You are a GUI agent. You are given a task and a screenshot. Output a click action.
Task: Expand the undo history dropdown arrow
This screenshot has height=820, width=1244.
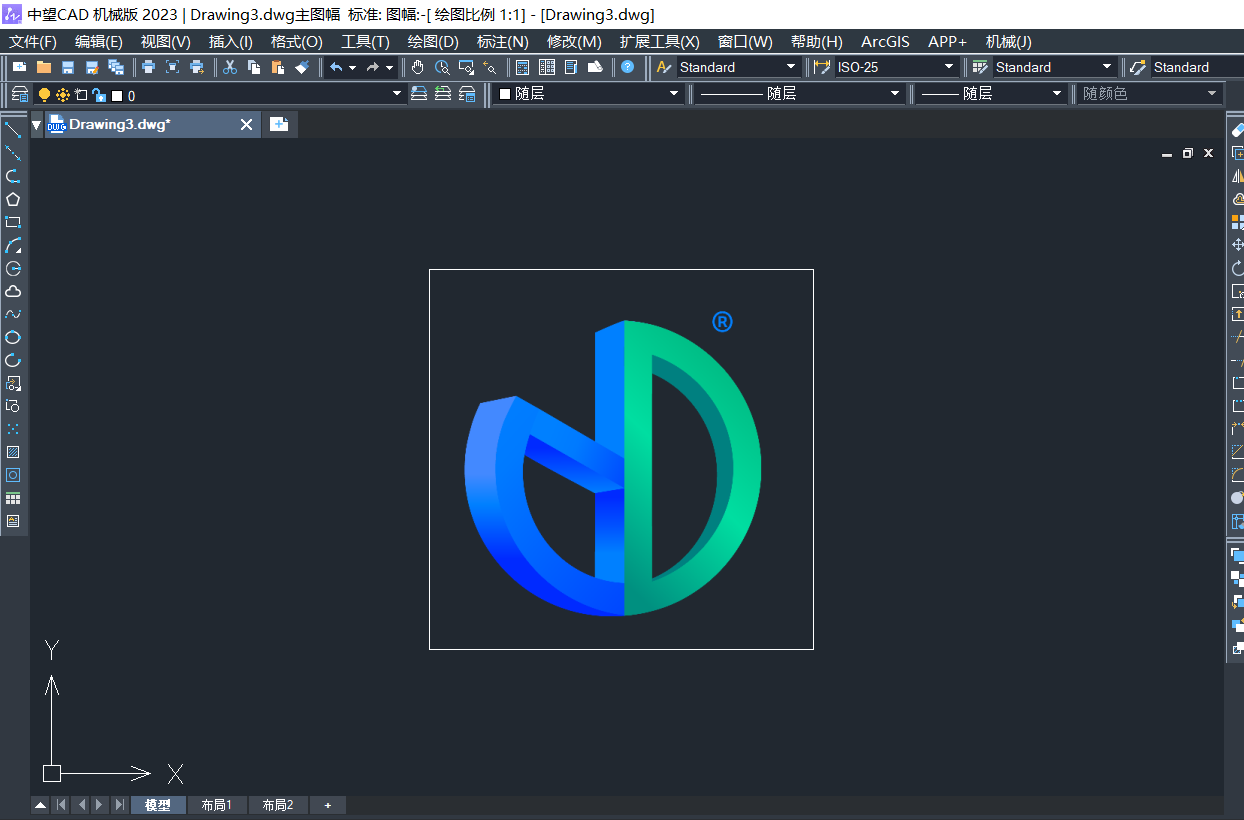pyautogui.click(x=352, y=68)
